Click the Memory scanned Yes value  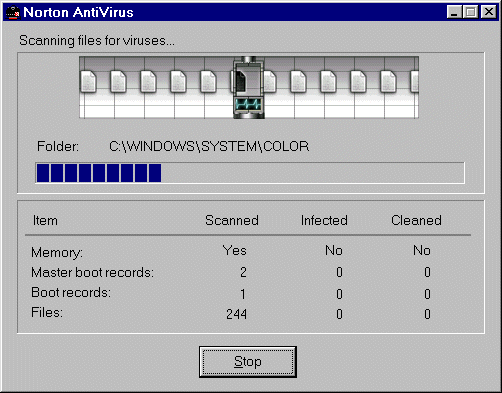click(x=235, y=250)
